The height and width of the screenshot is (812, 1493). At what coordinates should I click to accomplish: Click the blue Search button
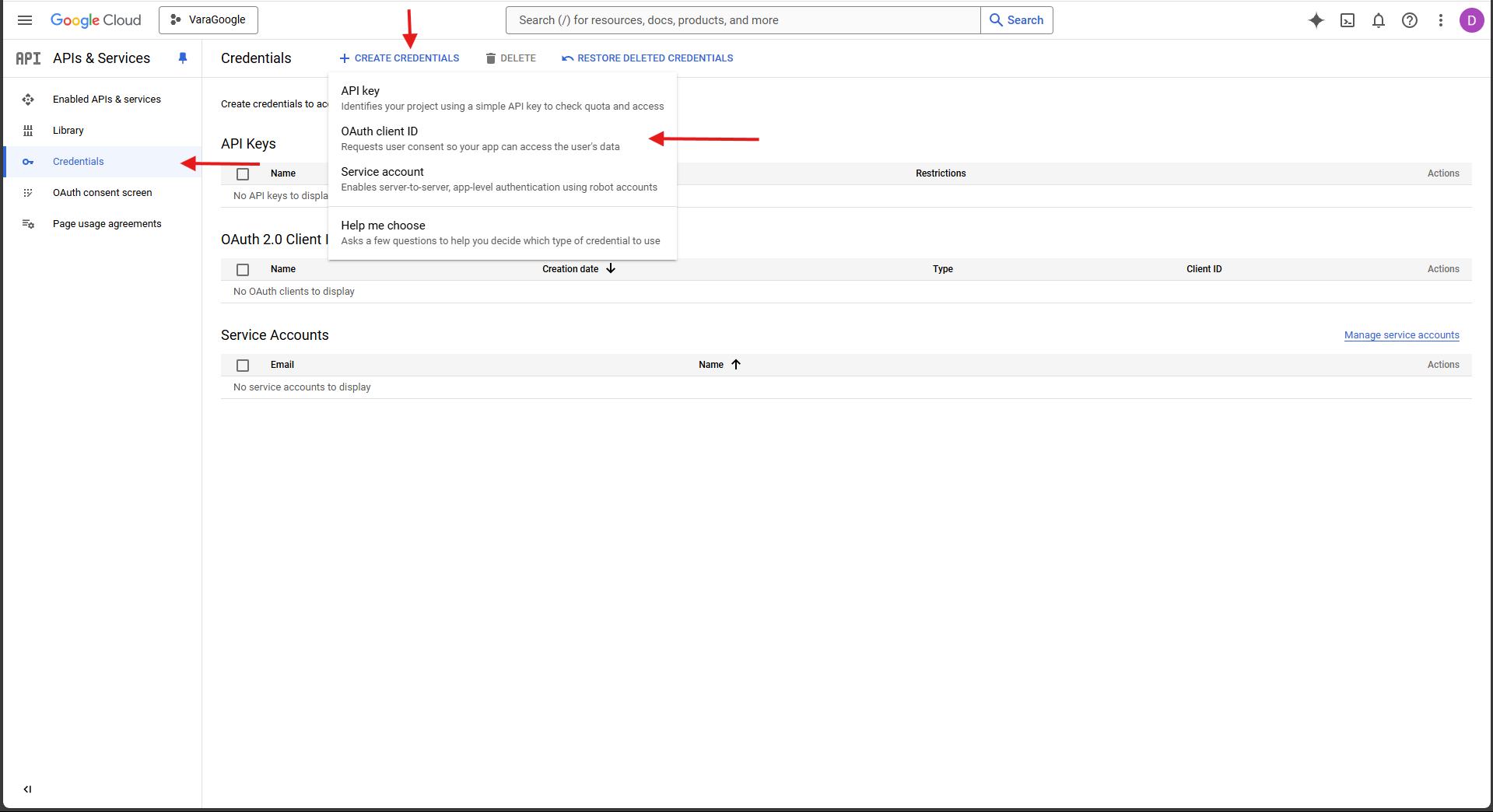point(1016,20)
